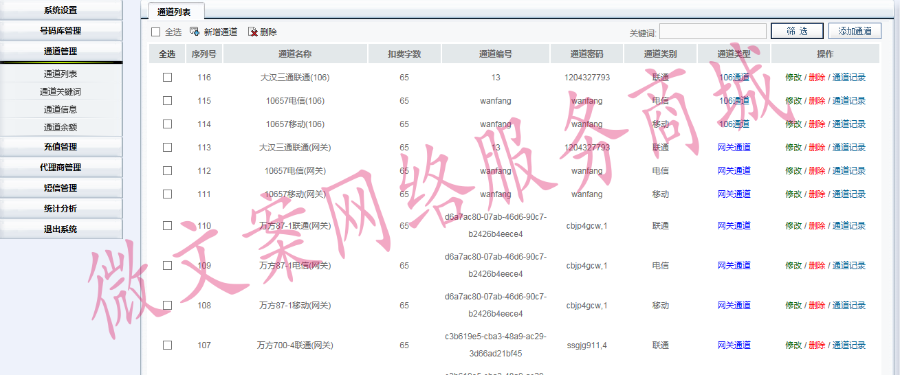Expand 短信管理 sidebar section
The height and width of the screenshot is (375, 900).
click(61, 188)
